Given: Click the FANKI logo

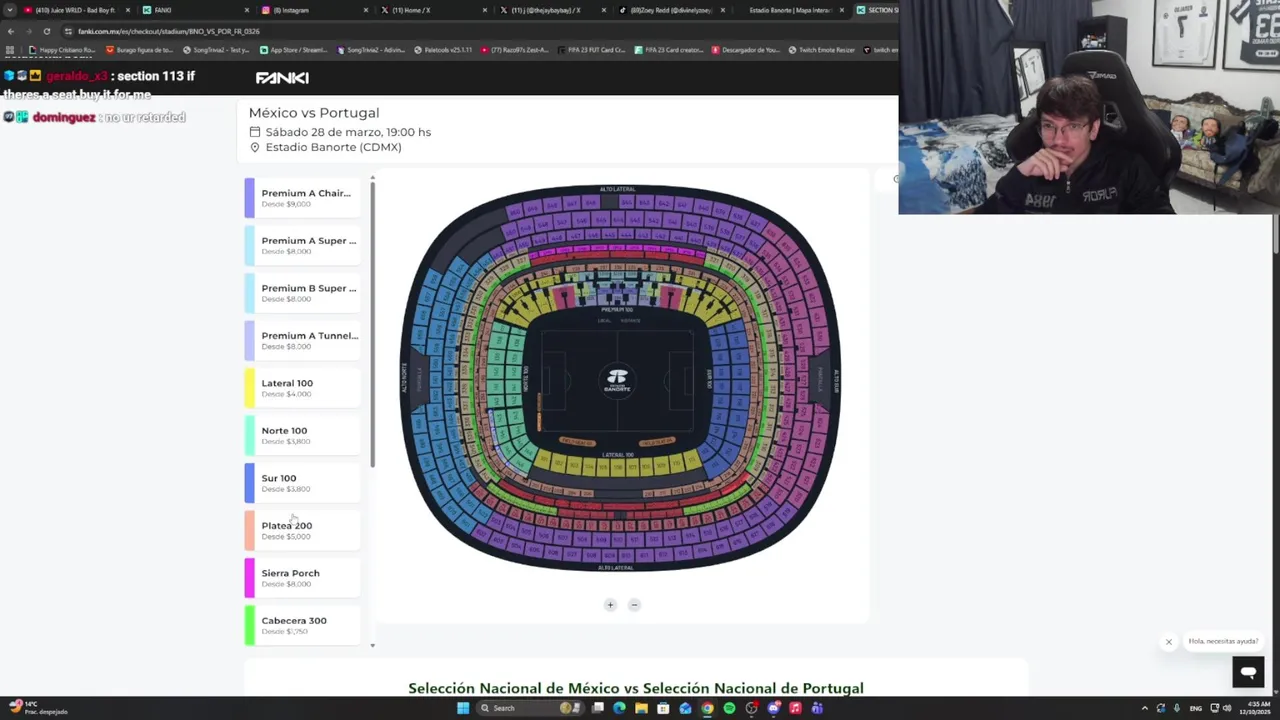Looking at the screenshot, I should [282, 78].
